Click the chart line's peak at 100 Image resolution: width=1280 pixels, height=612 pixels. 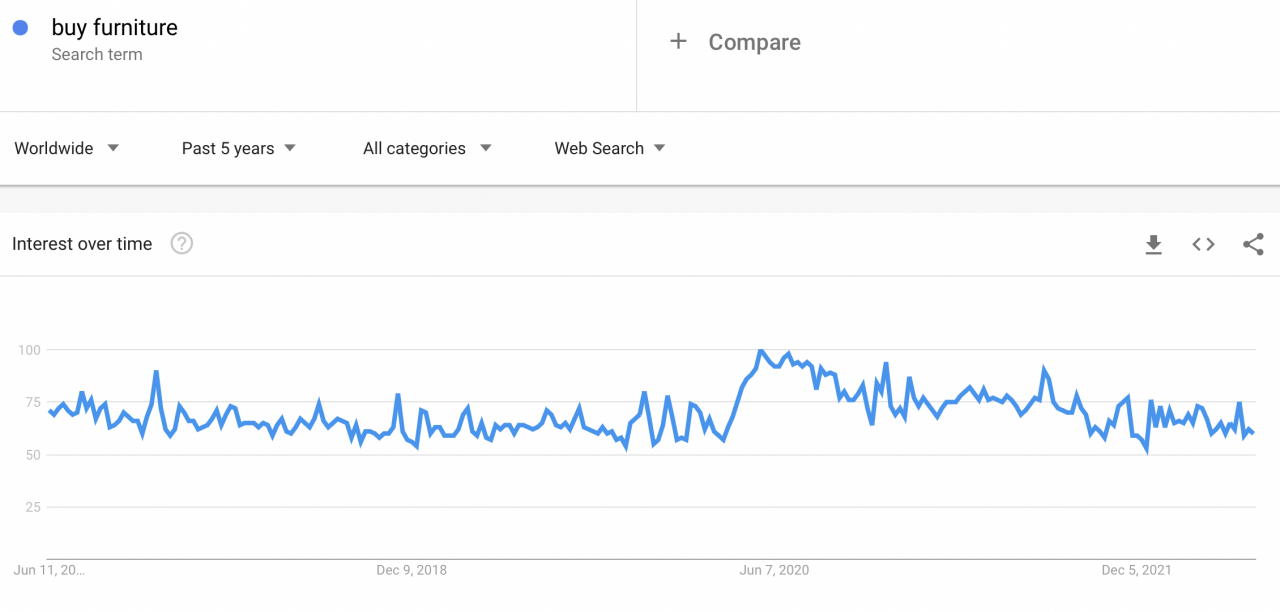click(761, 351)
